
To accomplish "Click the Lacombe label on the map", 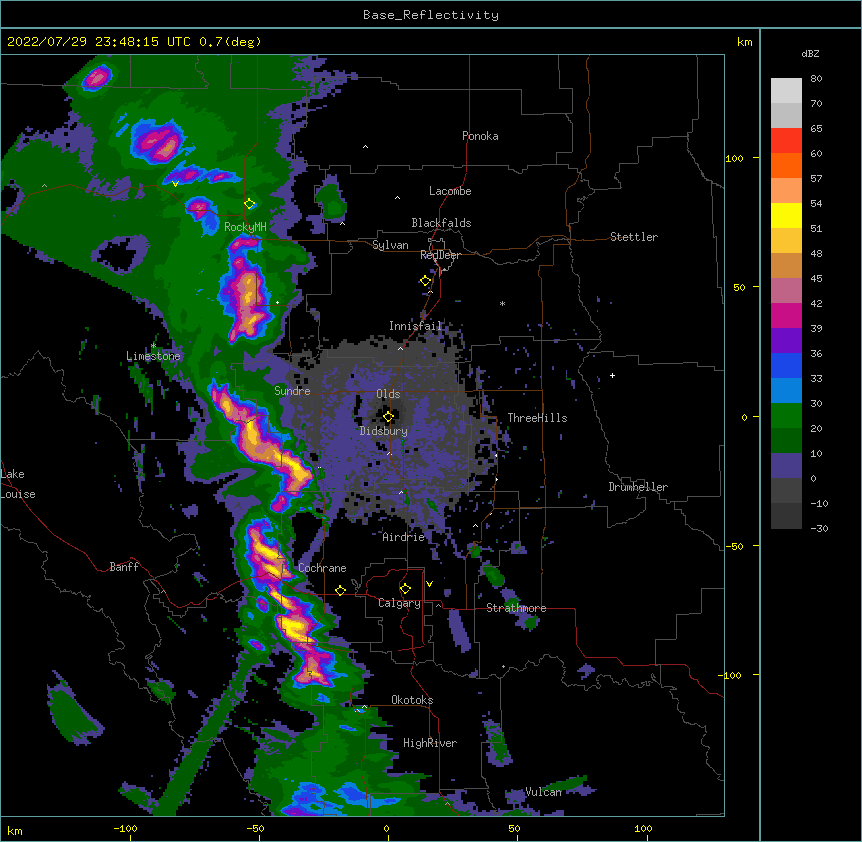I will [x=450, y=191].
